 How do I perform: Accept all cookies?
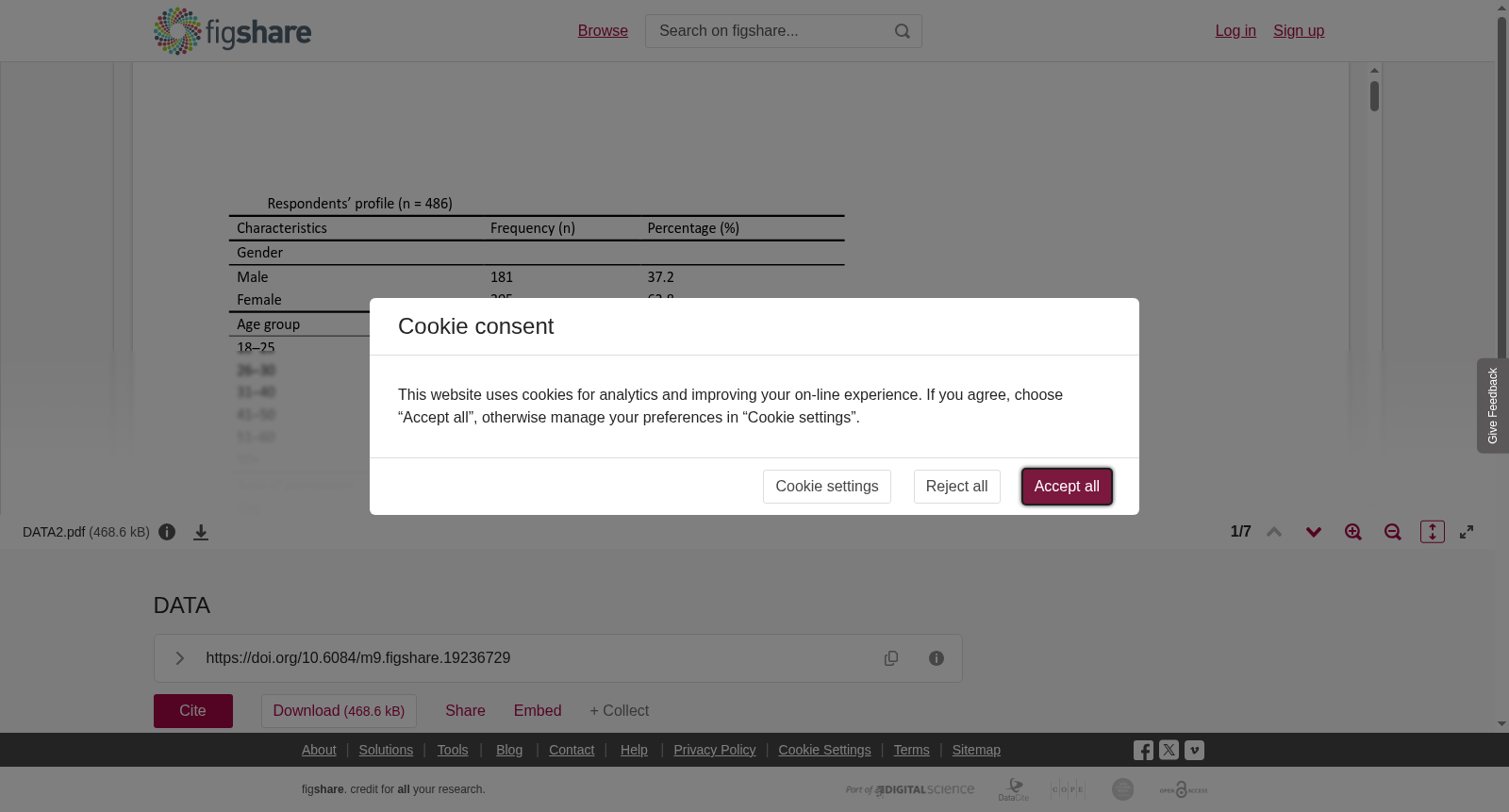pyautogui.click(x=1067, y=487)
